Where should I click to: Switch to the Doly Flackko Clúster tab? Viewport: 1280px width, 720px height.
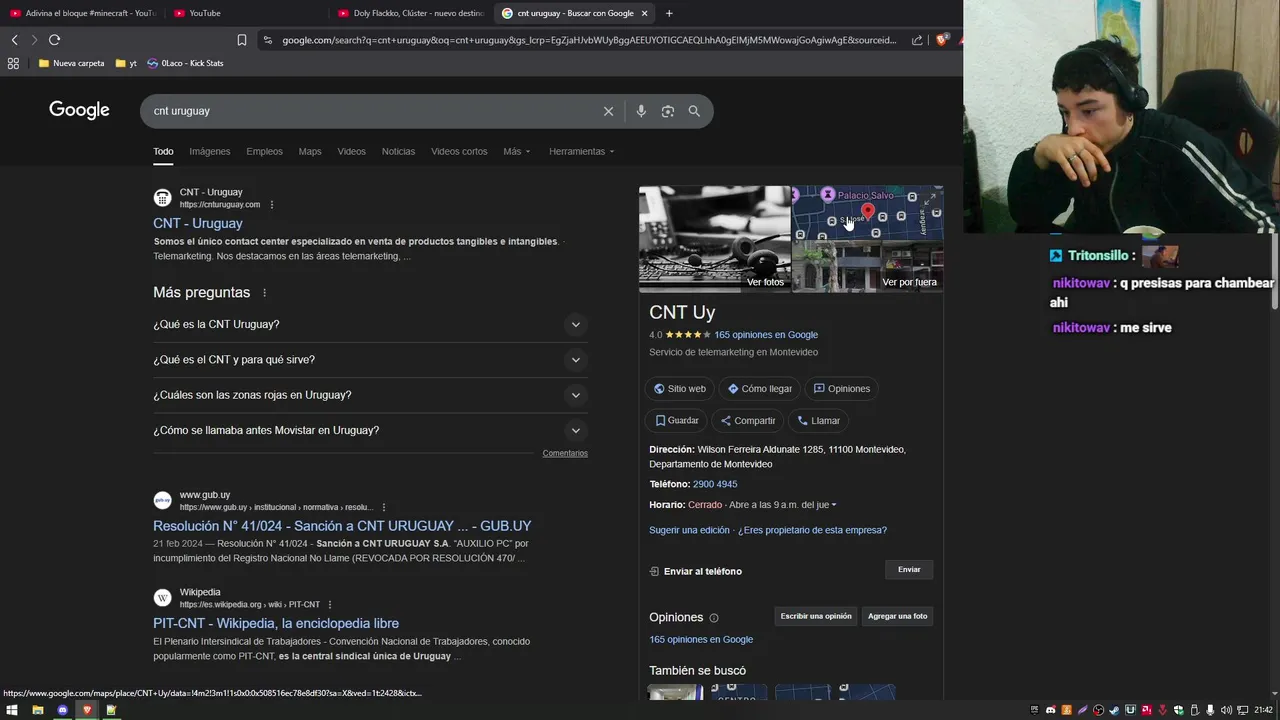[x=410, y=13]
